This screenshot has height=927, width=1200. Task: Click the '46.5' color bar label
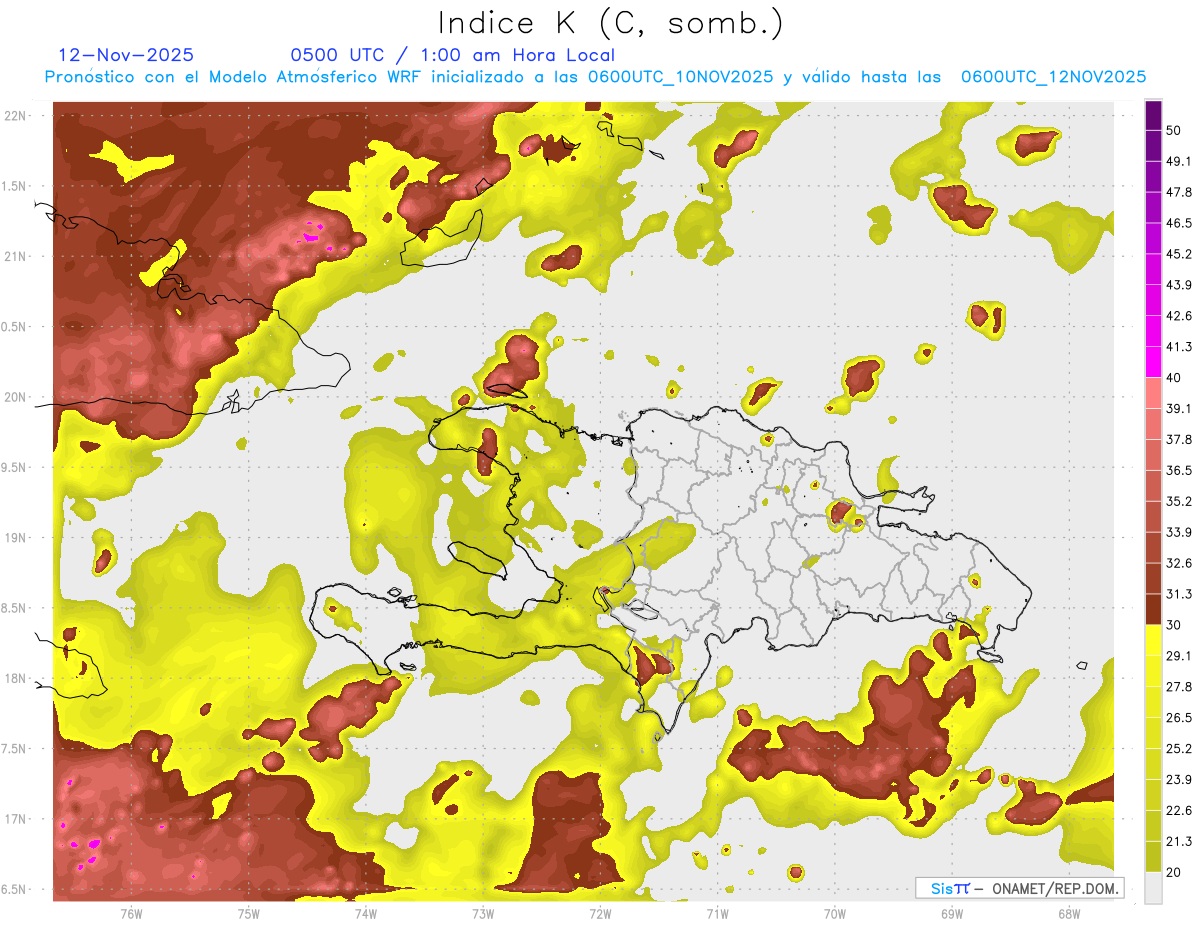pos(1178,223)
